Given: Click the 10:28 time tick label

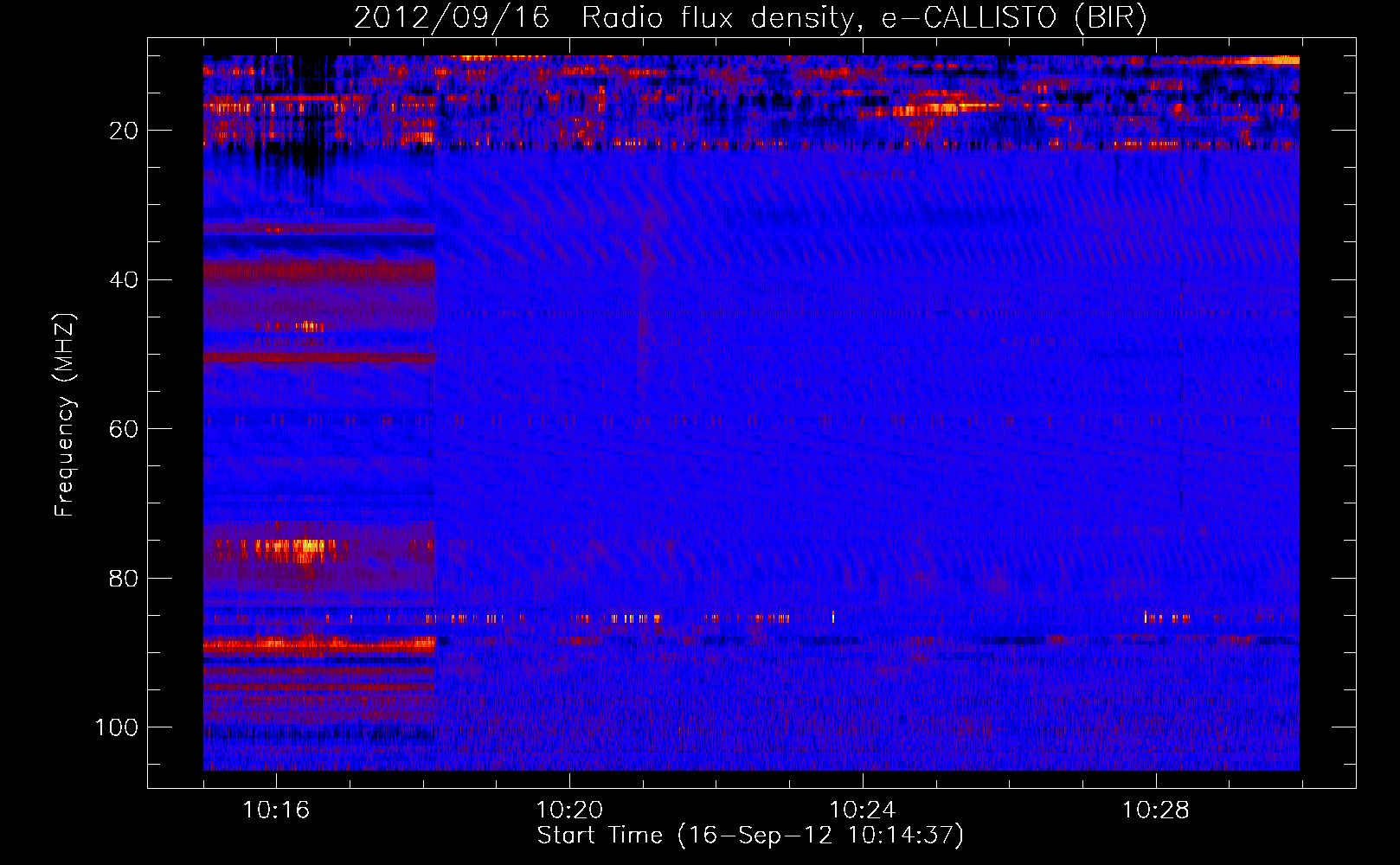Looking at the screenshot, I should coord(1156,811).
